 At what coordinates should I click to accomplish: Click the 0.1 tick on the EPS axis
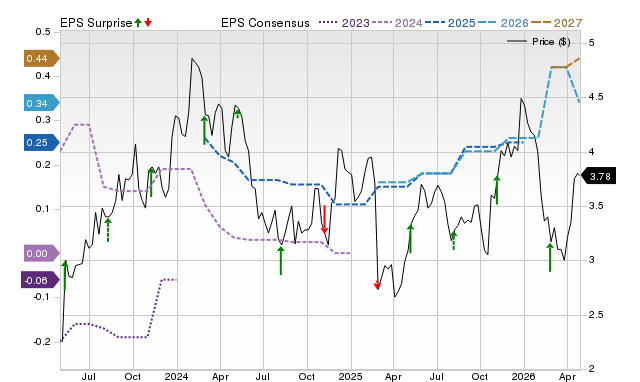[43, 209]
